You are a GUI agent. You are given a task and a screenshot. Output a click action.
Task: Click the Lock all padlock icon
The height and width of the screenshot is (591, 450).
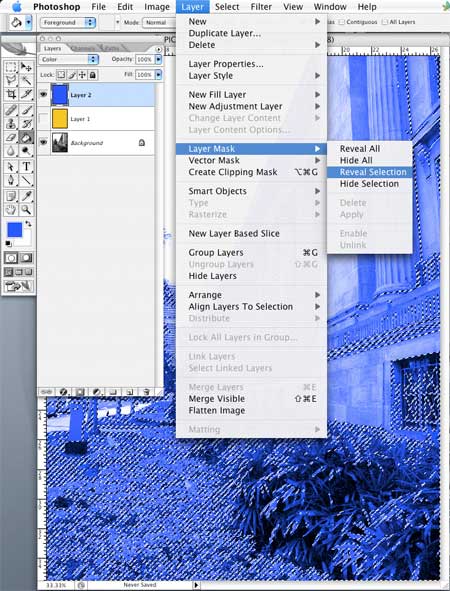click(x=92, y=75)
